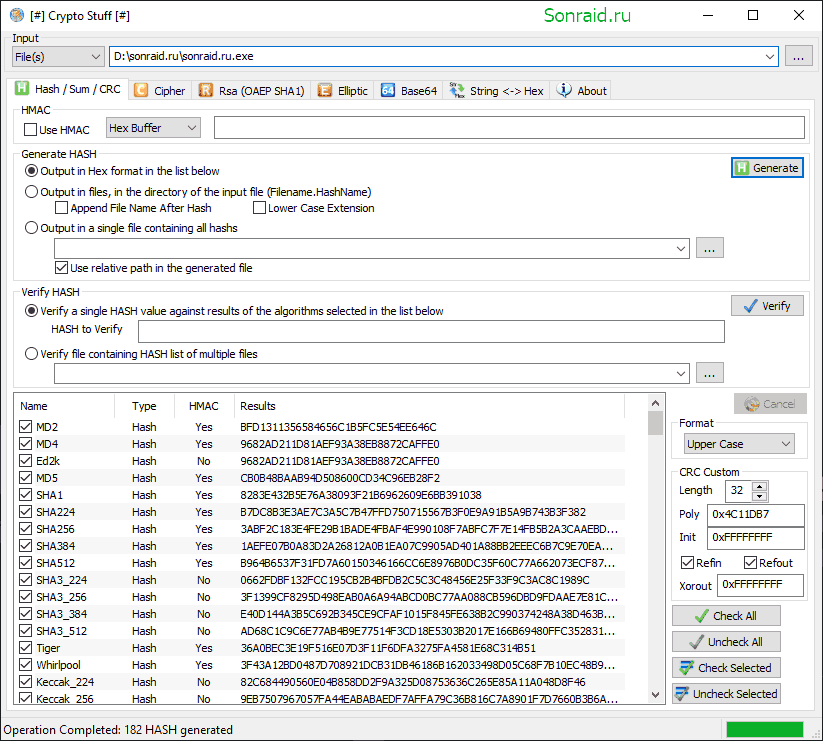
Task: Untick Use relative path checkbox
Action: click(61, 268)
